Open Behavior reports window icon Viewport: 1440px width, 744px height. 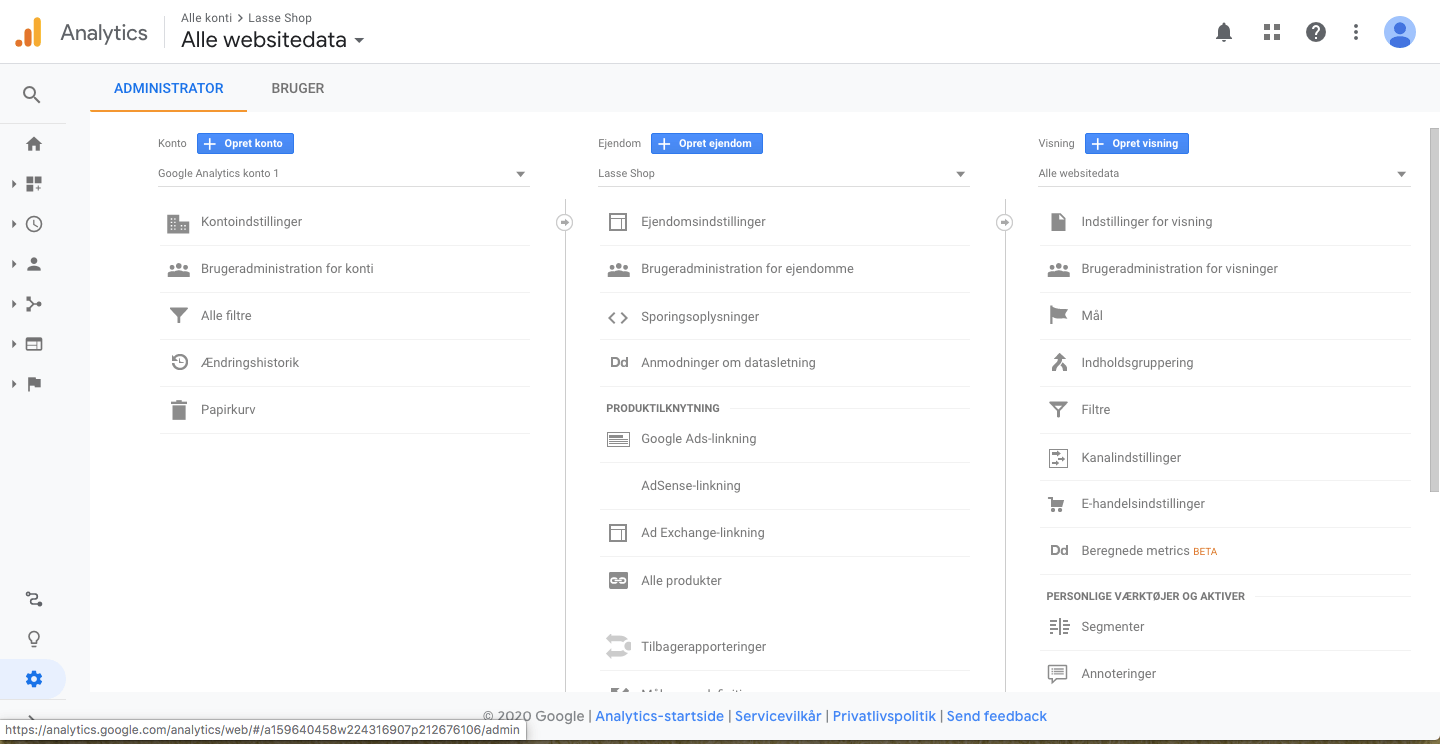pos(34,344)
